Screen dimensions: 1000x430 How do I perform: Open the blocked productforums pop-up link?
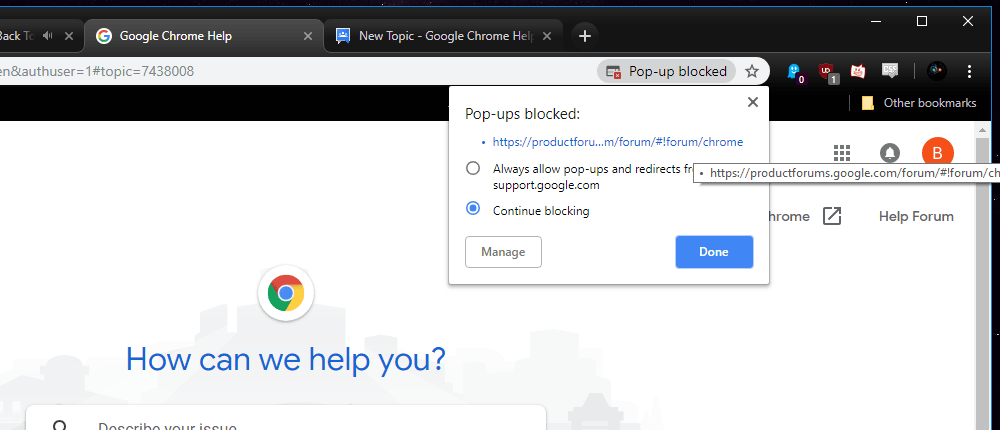pos(617,142)
